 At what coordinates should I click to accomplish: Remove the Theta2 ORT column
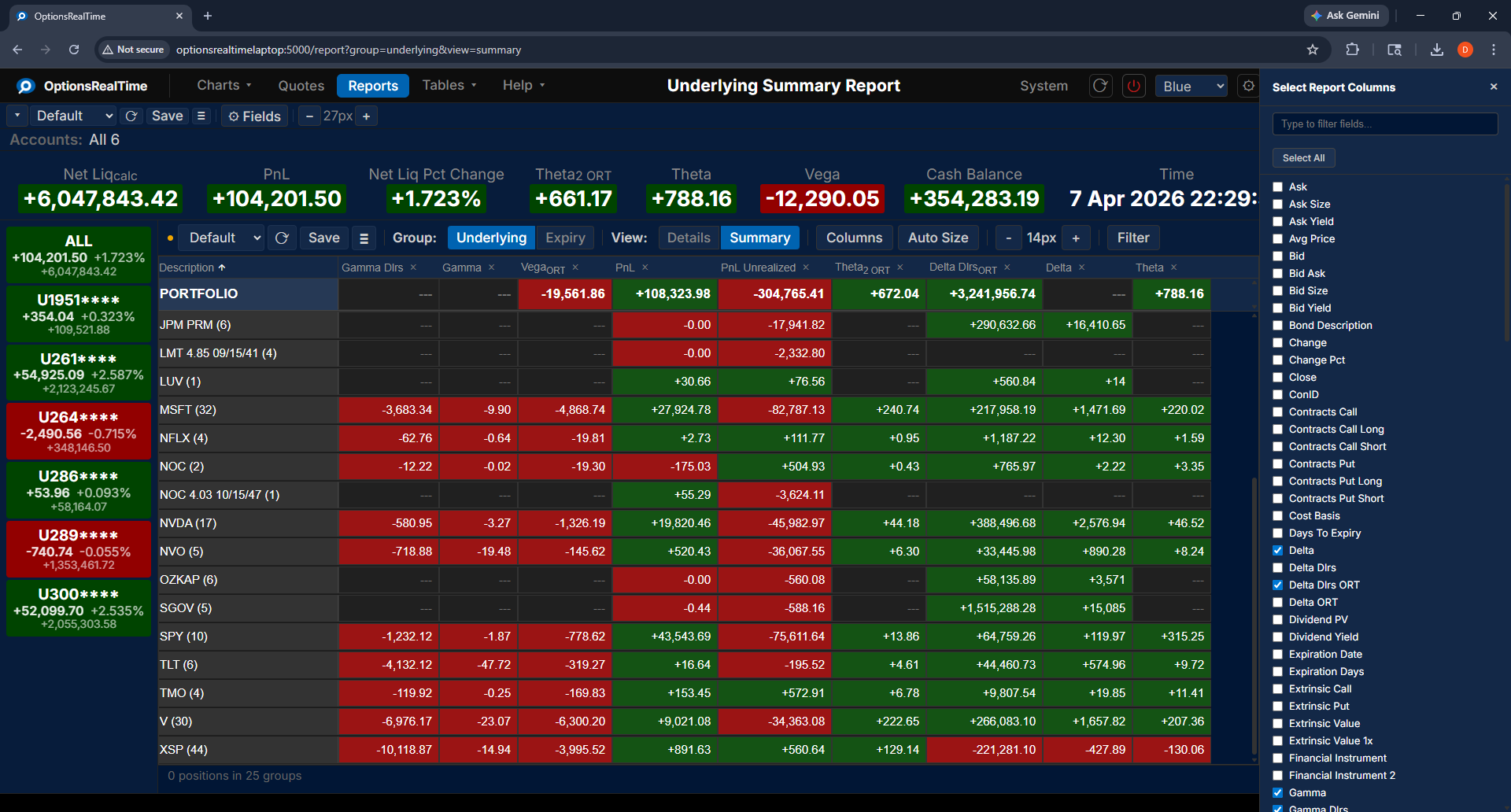click(900, 268)
